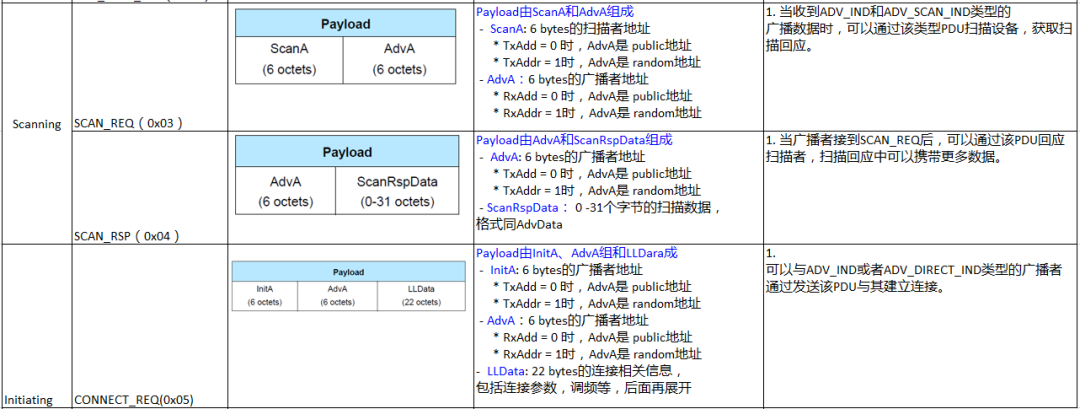
Task: Click the line "InitA: 6 bytes的广播者地址"
Action: 567,270
